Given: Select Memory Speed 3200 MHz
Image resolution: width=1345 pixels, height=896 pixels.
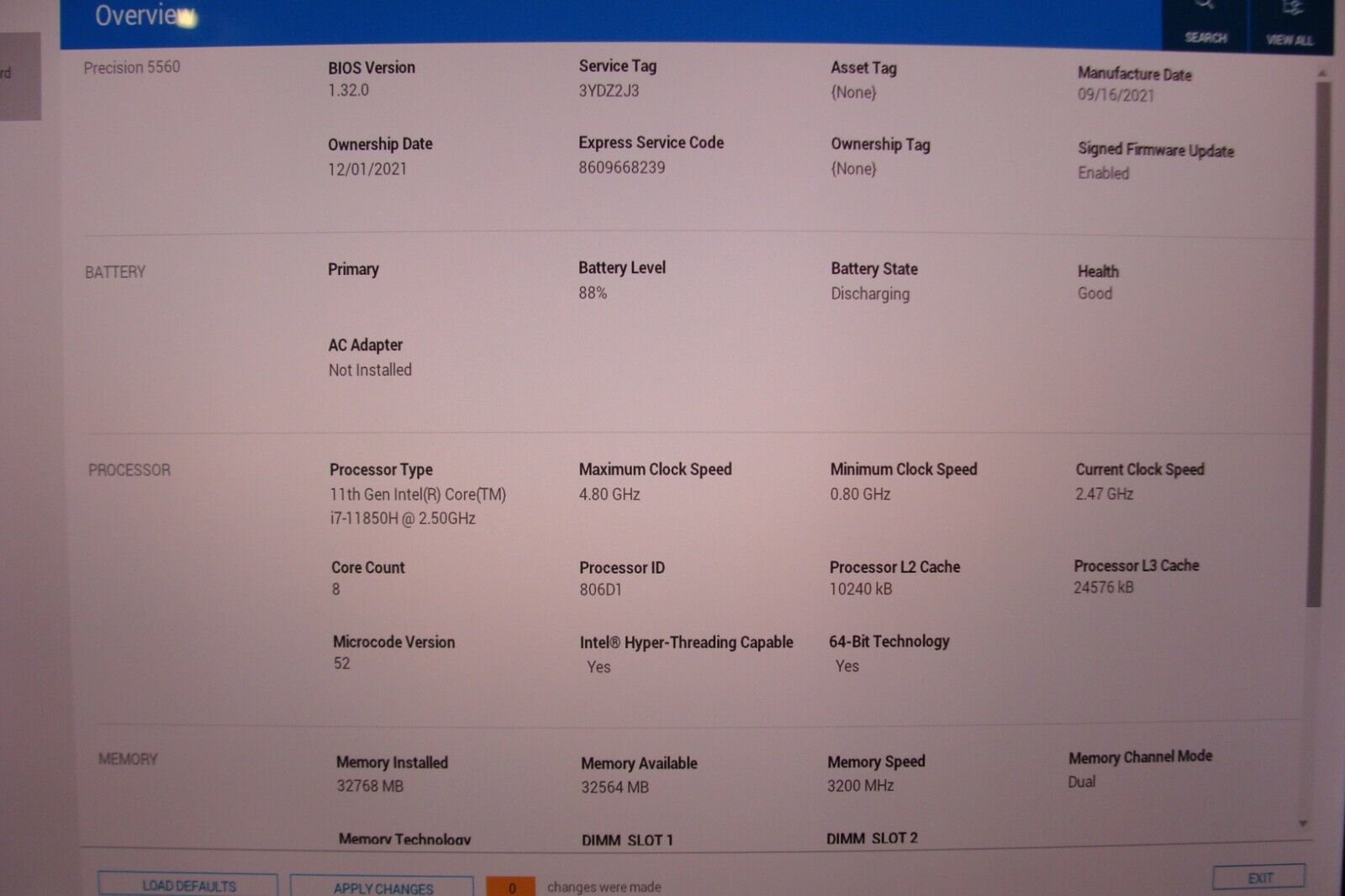Looking at the screenshot, I should (861, 786).
